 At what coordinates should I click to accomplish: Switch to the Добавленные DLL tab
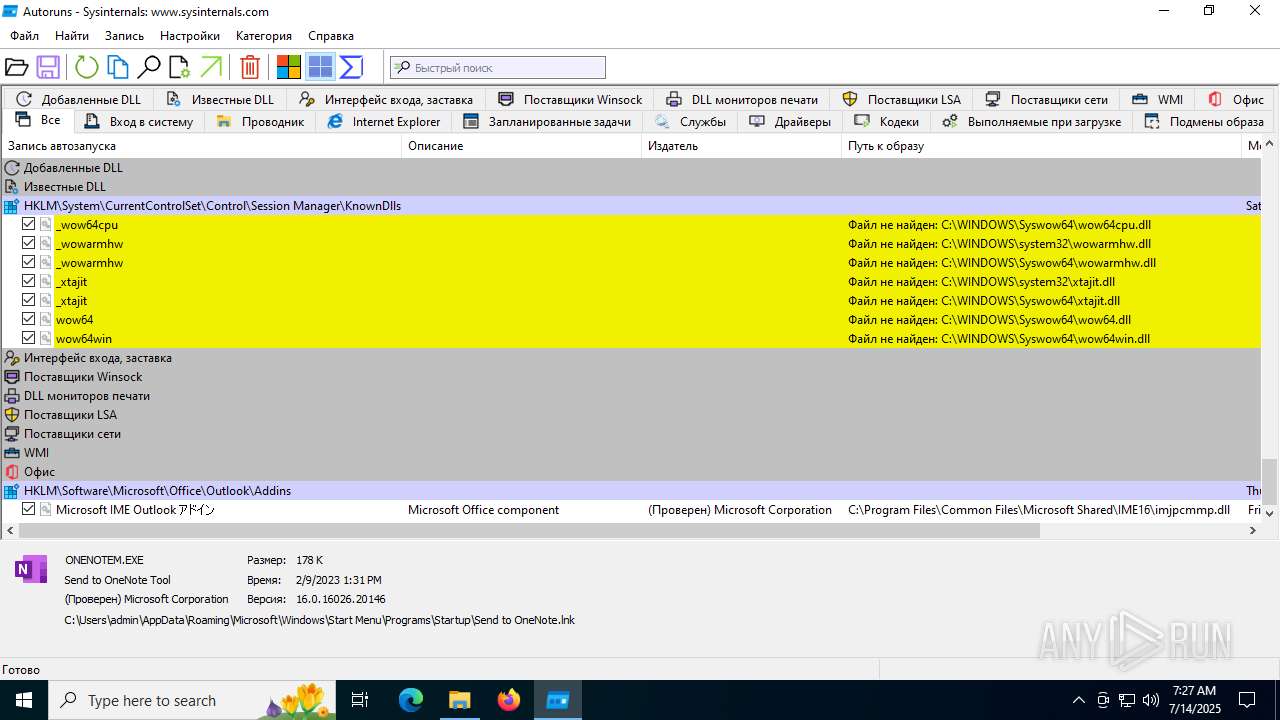[x=78, y=99]
